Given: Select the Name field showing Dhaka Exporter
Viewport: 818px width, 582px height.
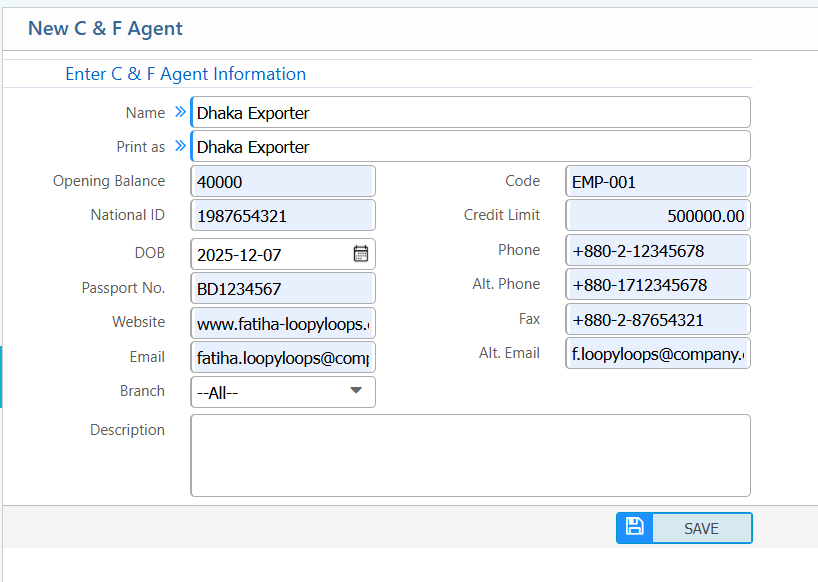Looking at the screenshot, I should tap(470, 112).
